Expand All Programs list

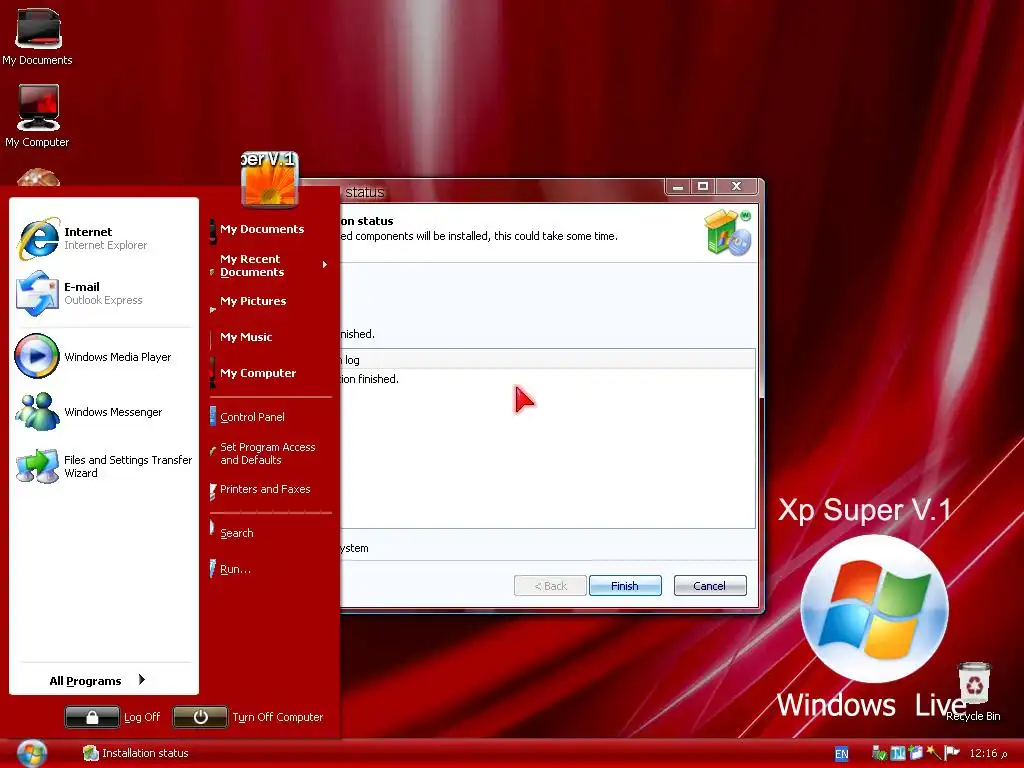tap(98, 680)
